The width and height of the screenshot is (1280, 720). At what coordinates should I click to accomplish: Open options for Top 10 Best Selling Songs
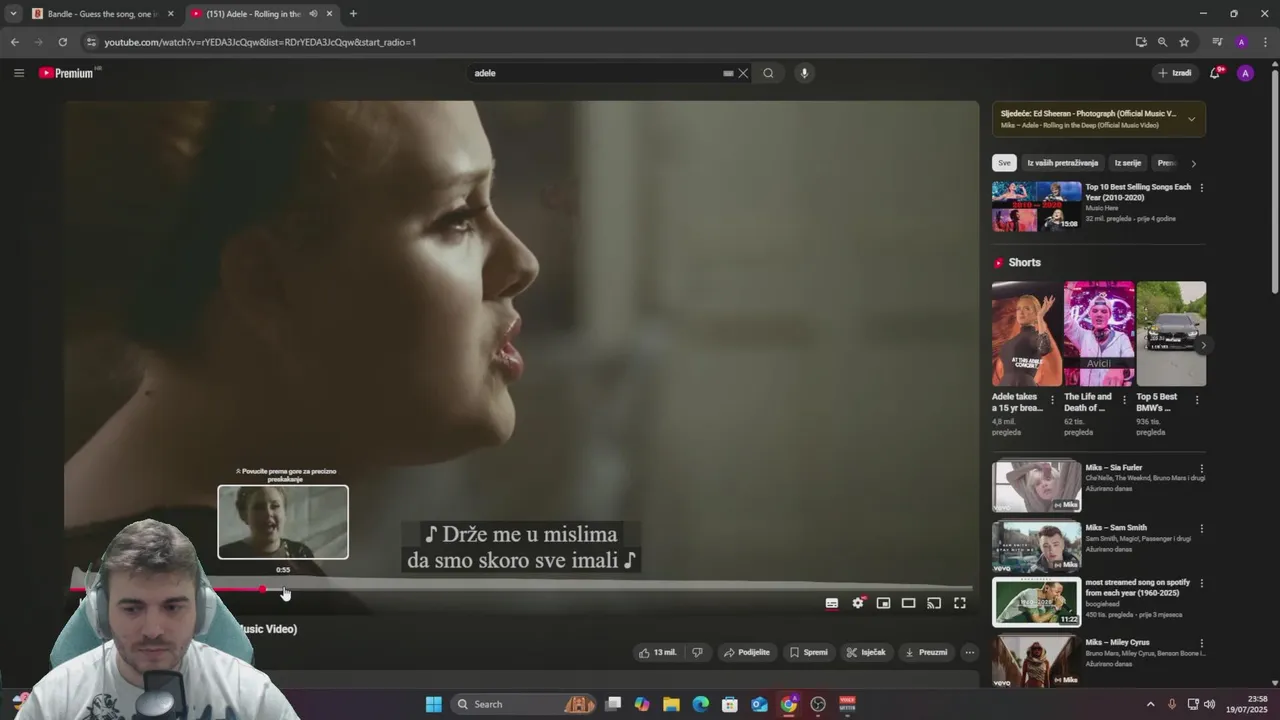pos(1201,188)
